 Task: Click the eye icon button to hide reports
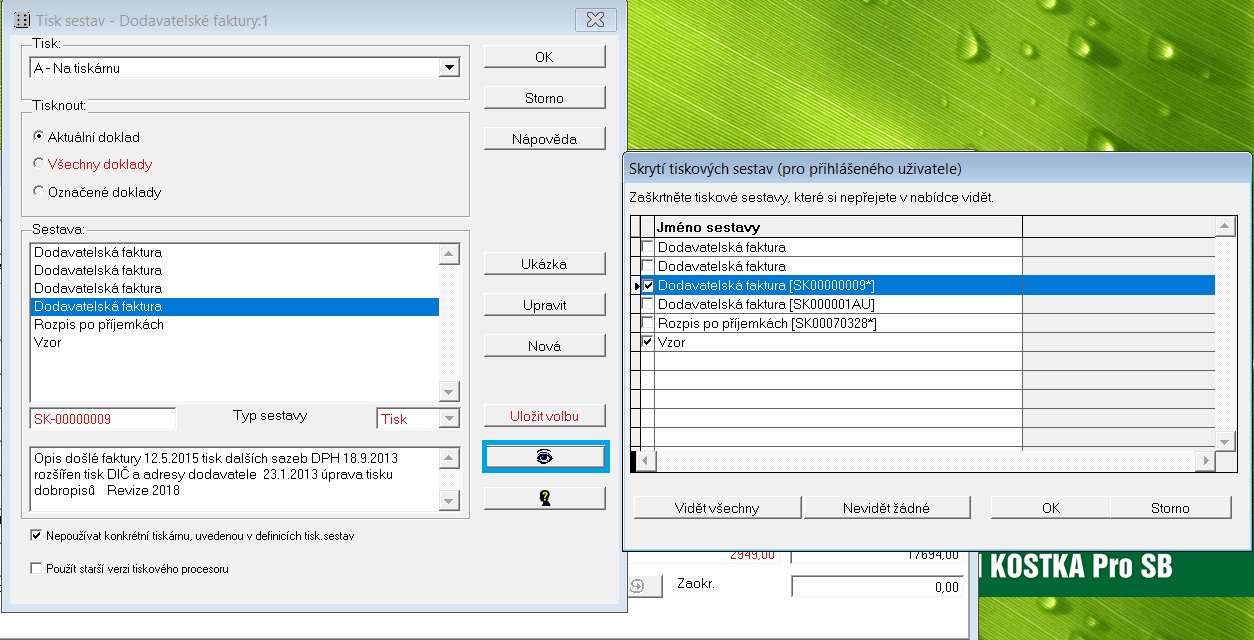(x=545, y=456)
